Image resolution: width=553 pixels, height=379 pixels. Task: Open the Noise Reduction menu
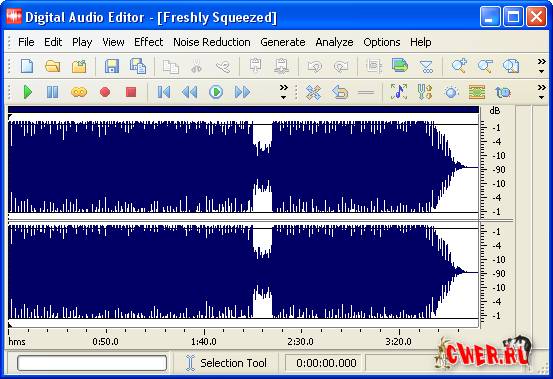(212, 42)
